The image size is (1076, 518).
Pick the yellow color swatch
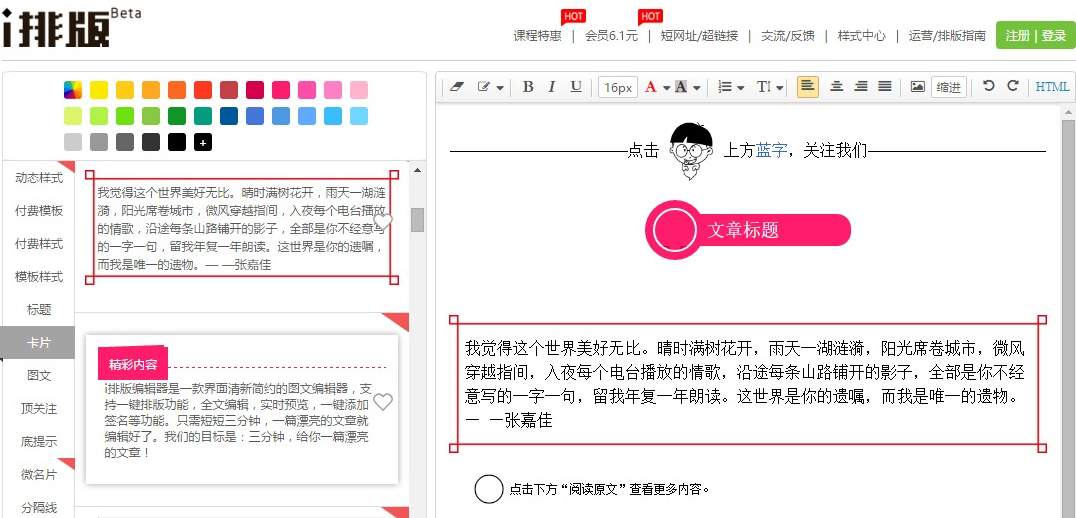point(99,90)
